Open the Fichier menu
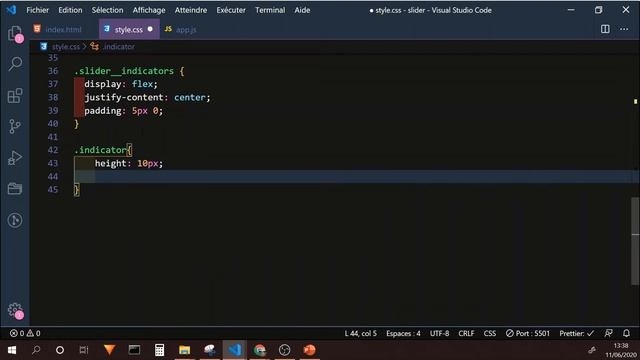 coord(38,10)
